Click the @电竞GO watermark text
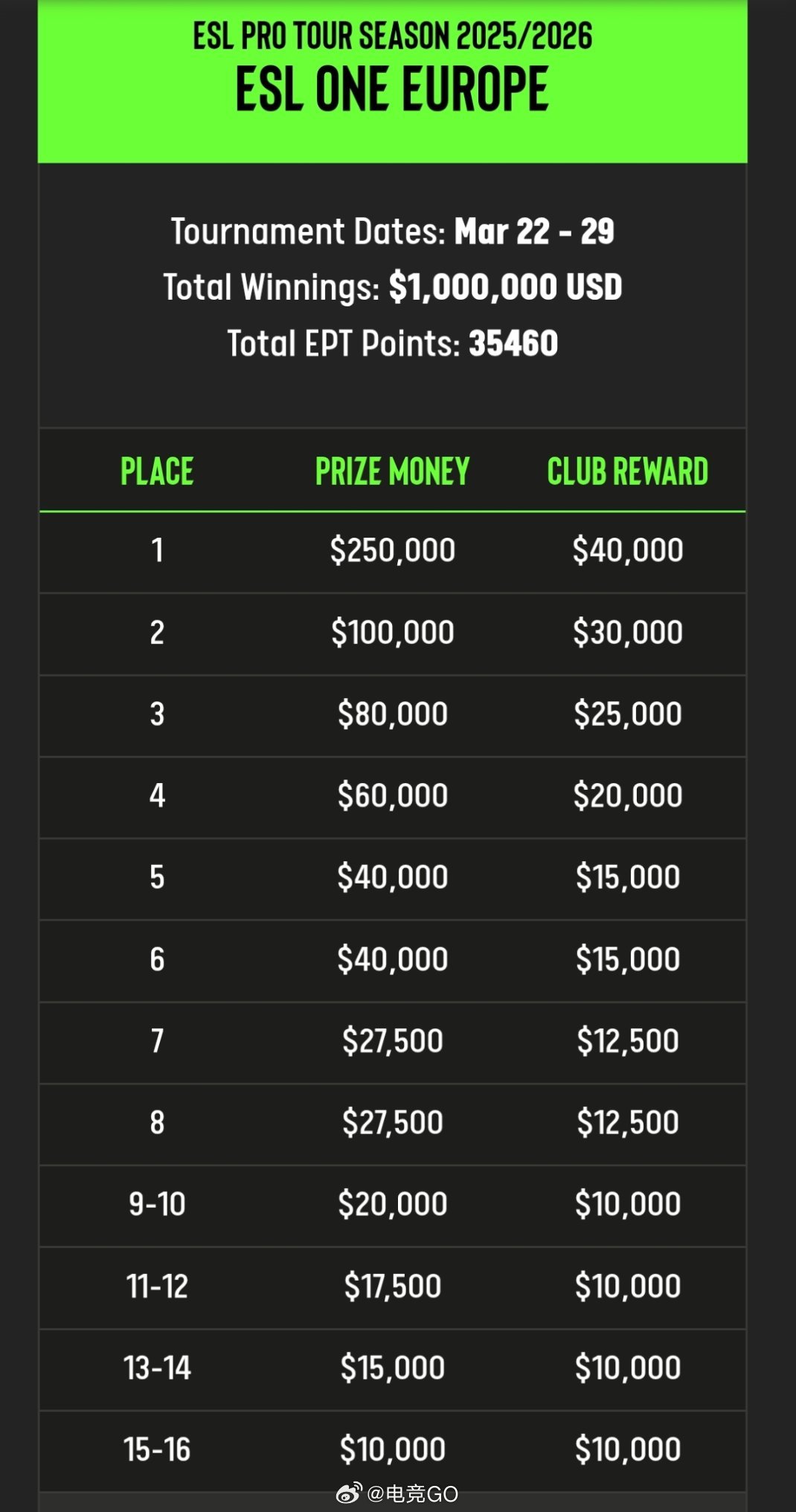The image size is (796, 1512). pyautogui.click(x=412, y=1493)
